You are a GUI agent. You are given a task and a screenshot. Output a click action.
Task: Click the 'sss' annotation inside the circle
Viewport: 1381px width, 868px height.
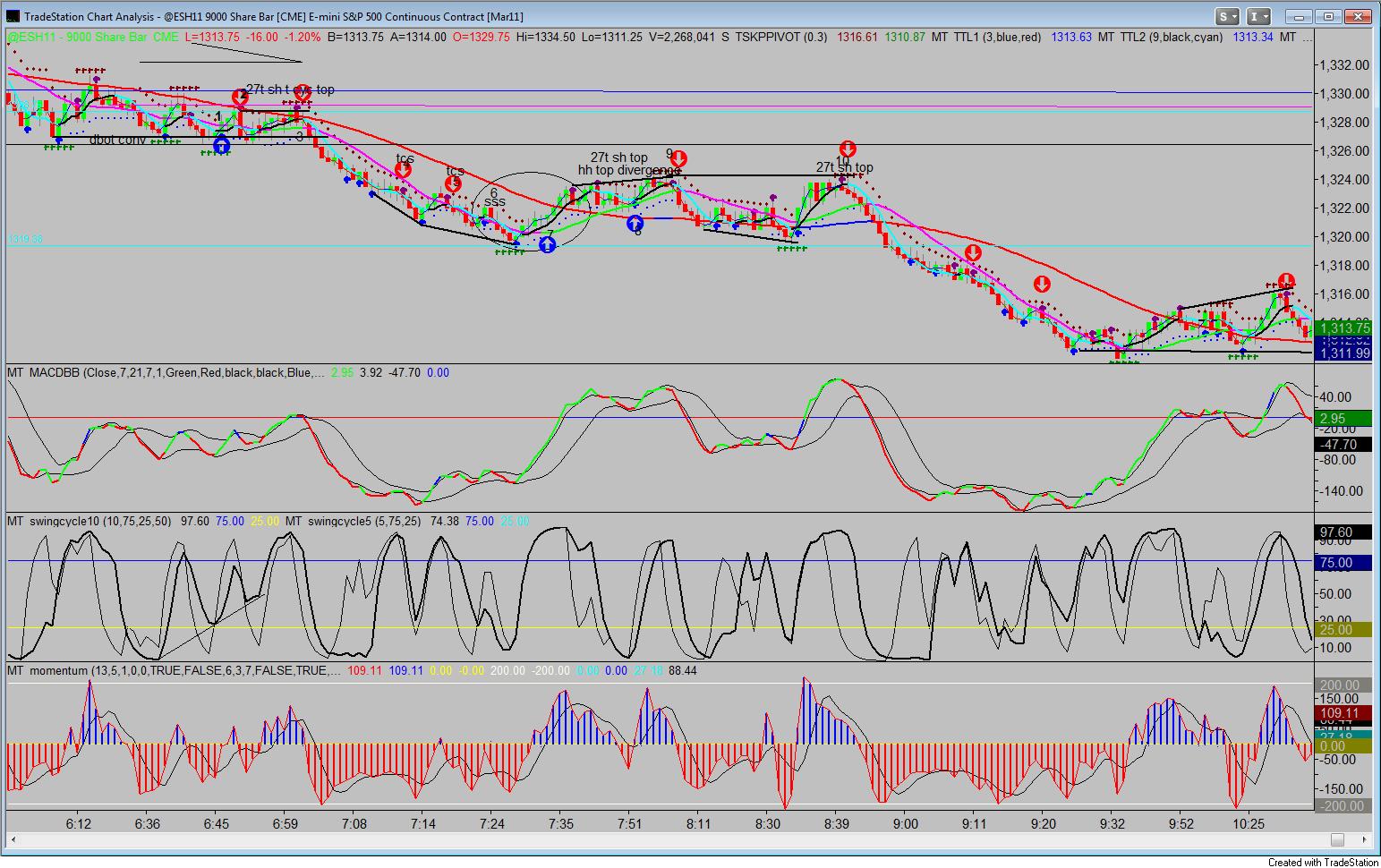point(494,202)
